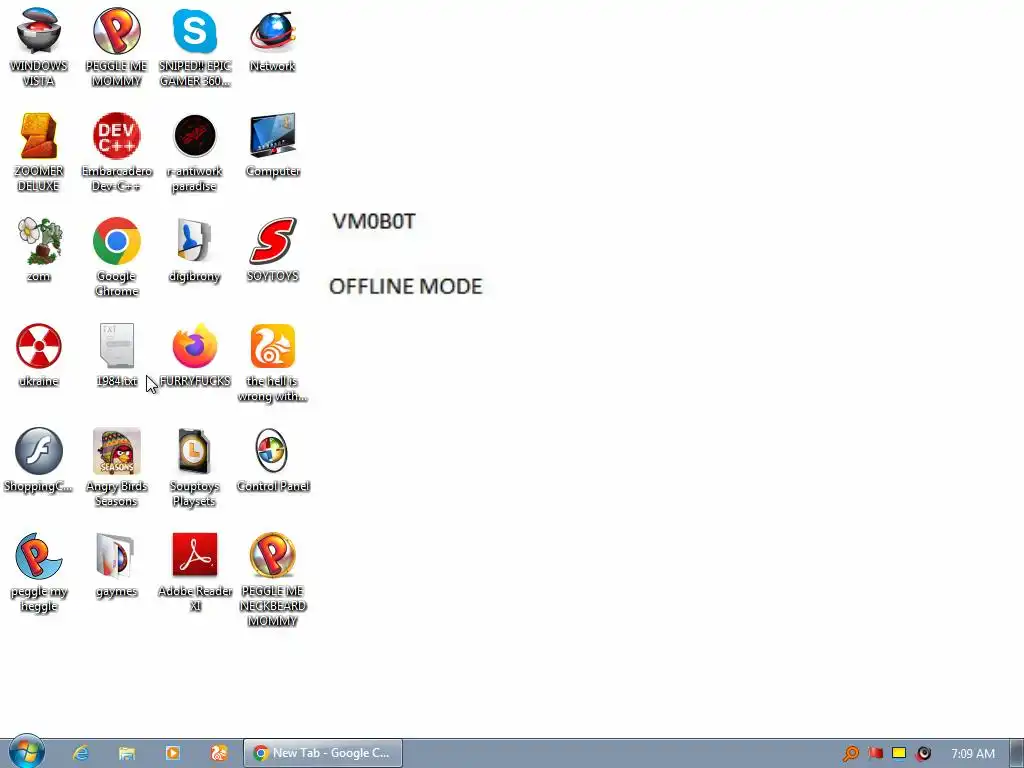Click the round red-and-black tray icon
The width and height of the screenshot is (1024, 768).
923,754
